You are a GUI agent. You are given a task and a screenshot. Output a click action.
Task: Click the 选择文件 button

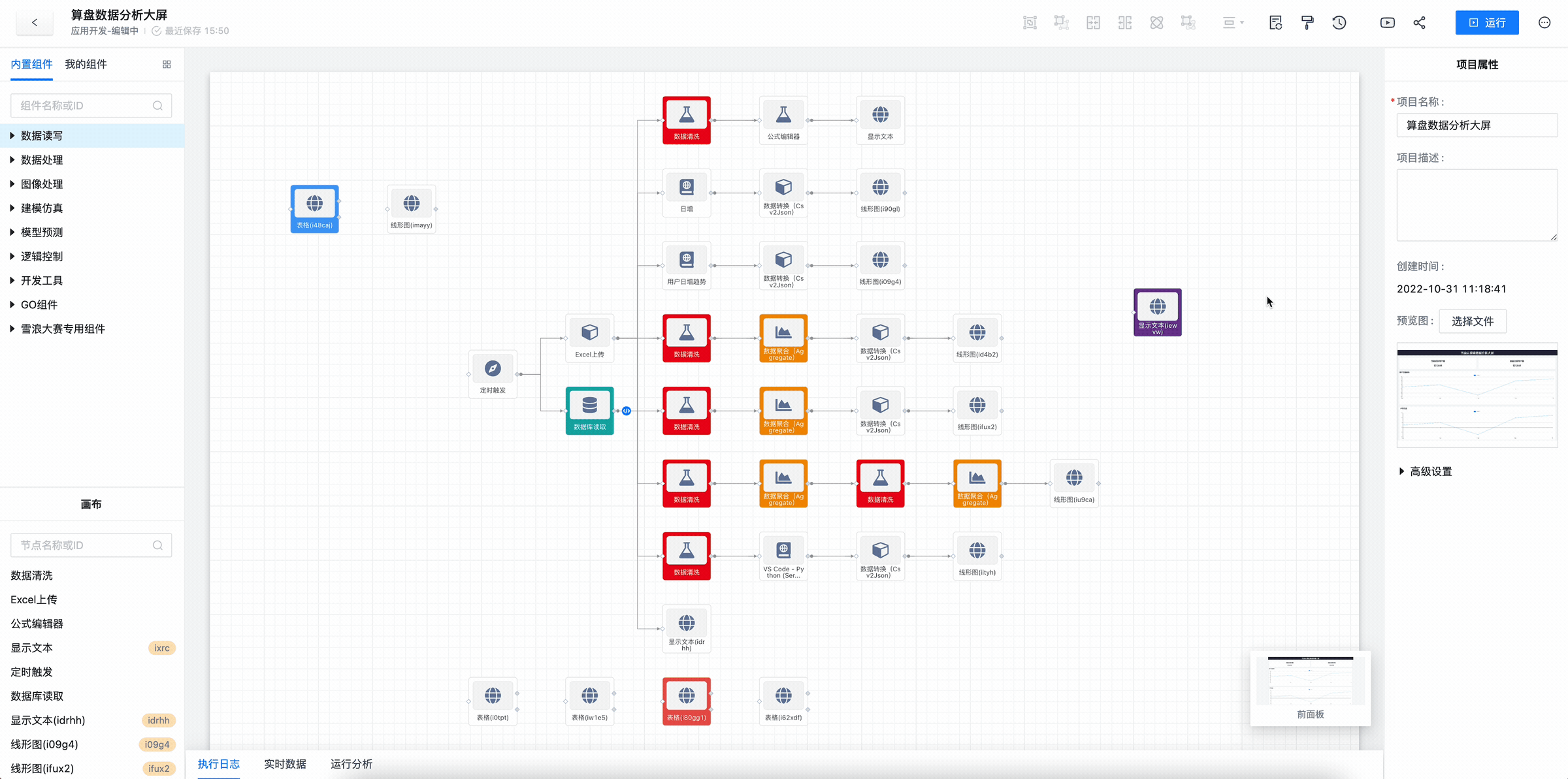tap(1472, 321)
